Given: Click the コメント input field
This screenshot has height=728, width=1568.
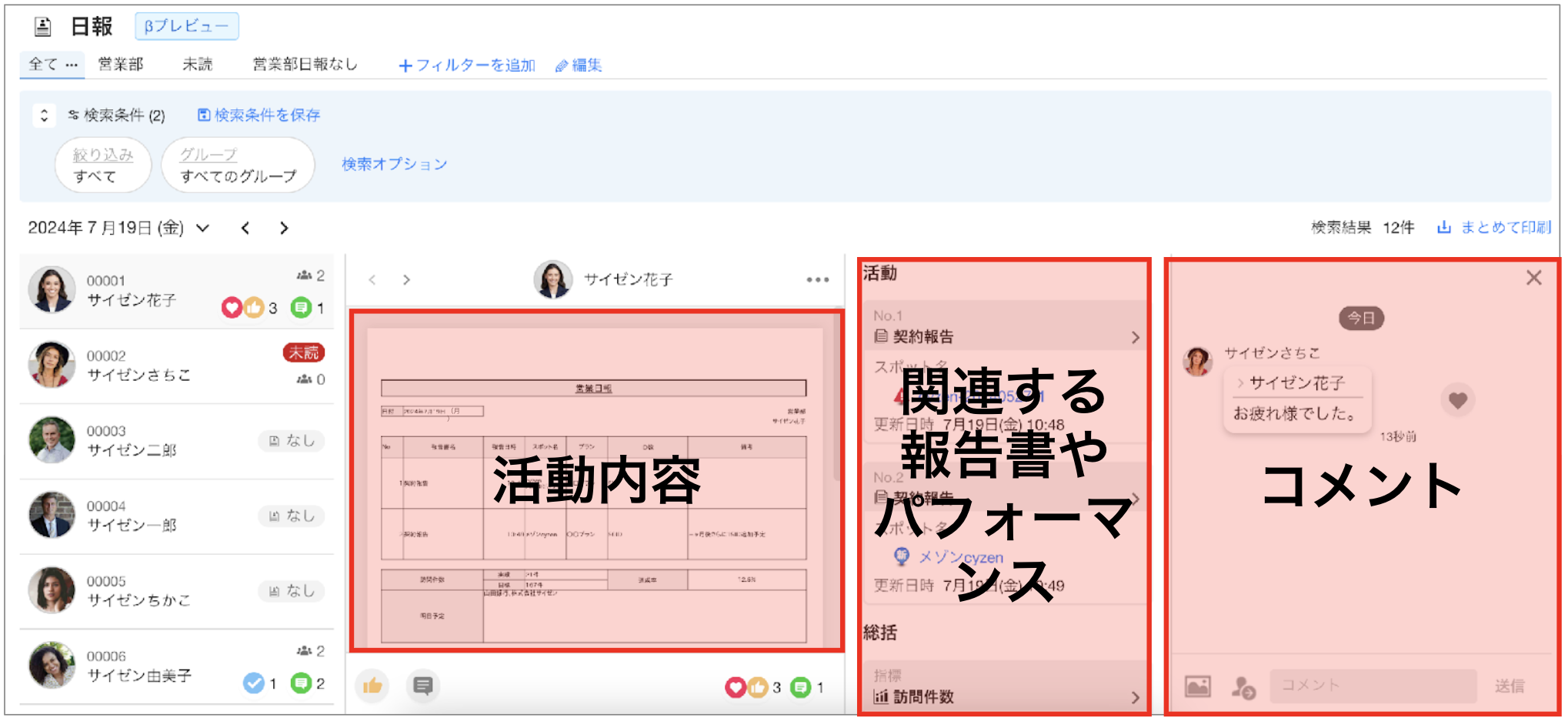Looking at the screenshot, I should pyautogui.click(x=1373, y=685).
